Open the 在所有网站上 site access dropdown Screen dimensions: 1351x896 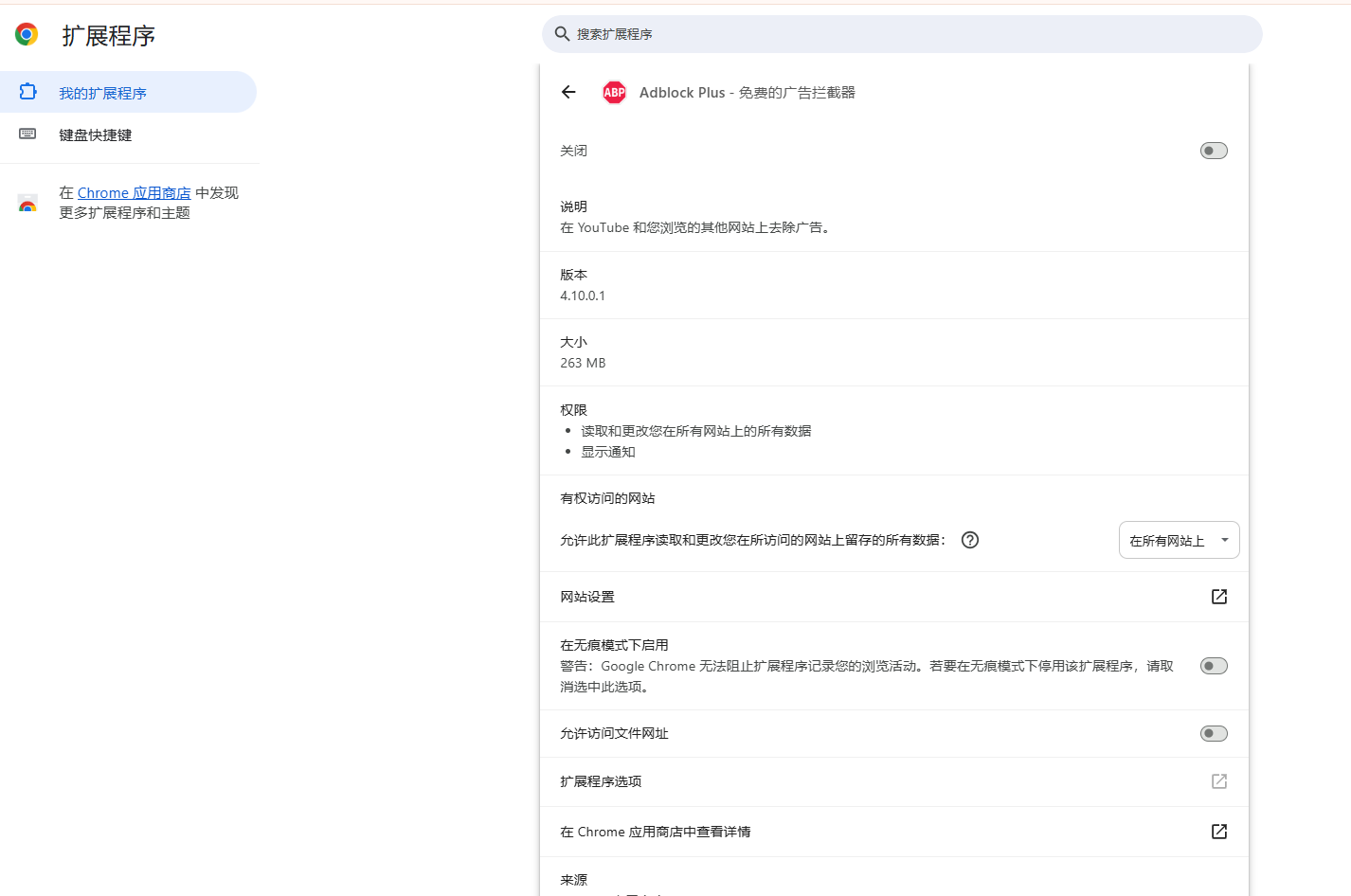1180,540
